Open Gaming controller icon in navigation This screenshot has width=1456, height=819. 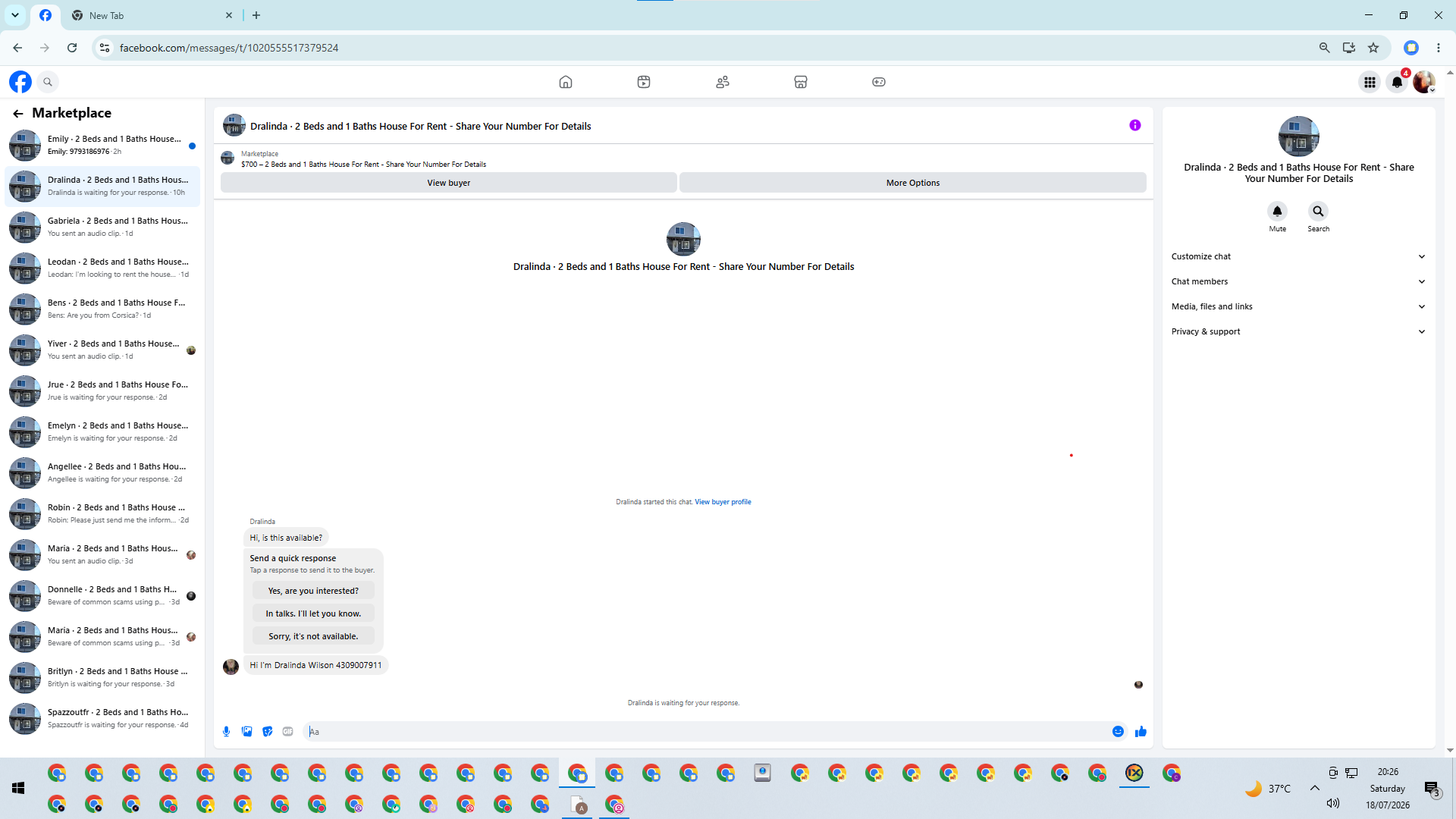(x=879, y=82)
